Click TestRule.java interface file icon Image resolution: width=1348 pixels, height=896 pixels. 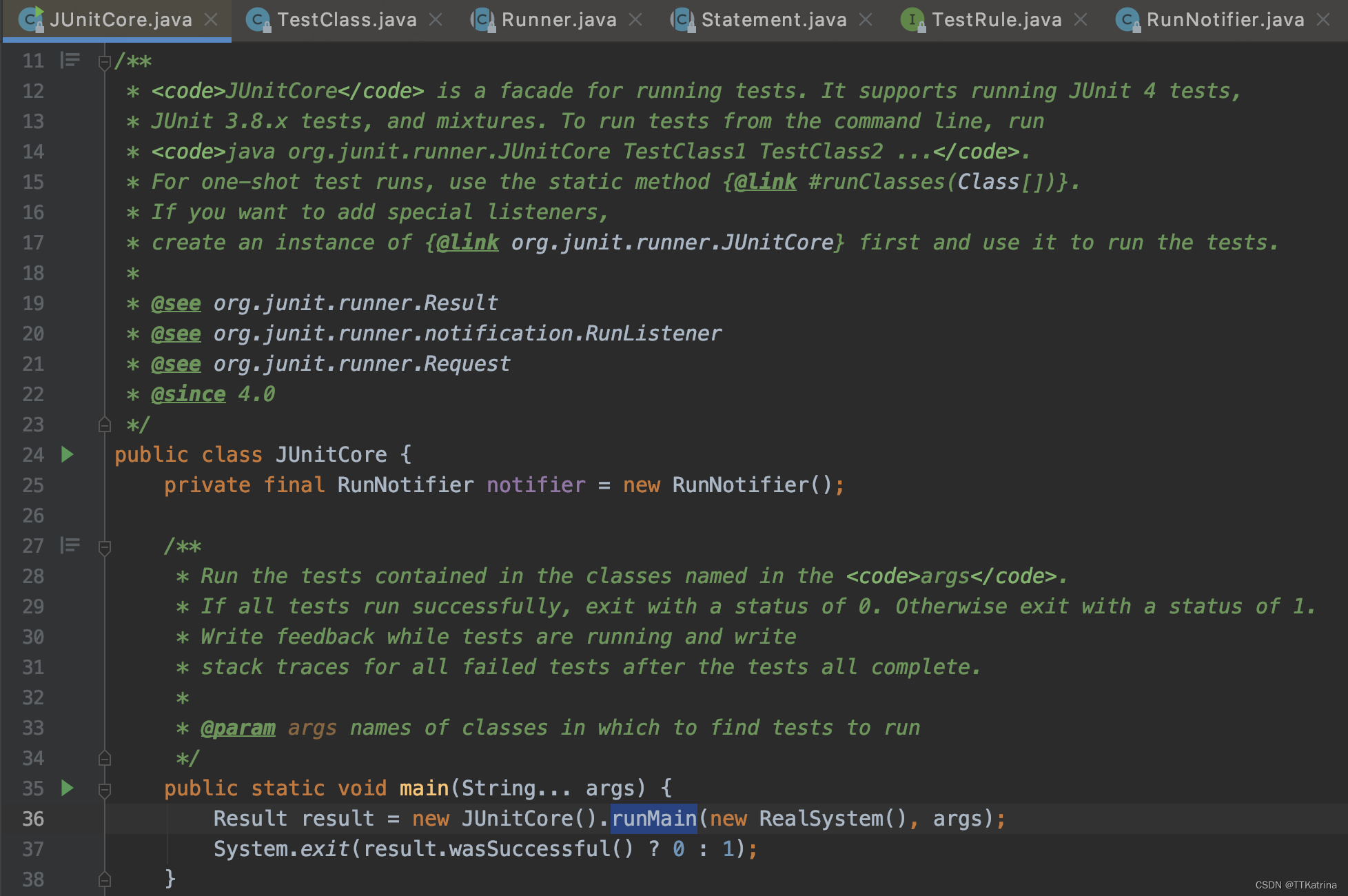pyautogui.click(x=912, y=19)
